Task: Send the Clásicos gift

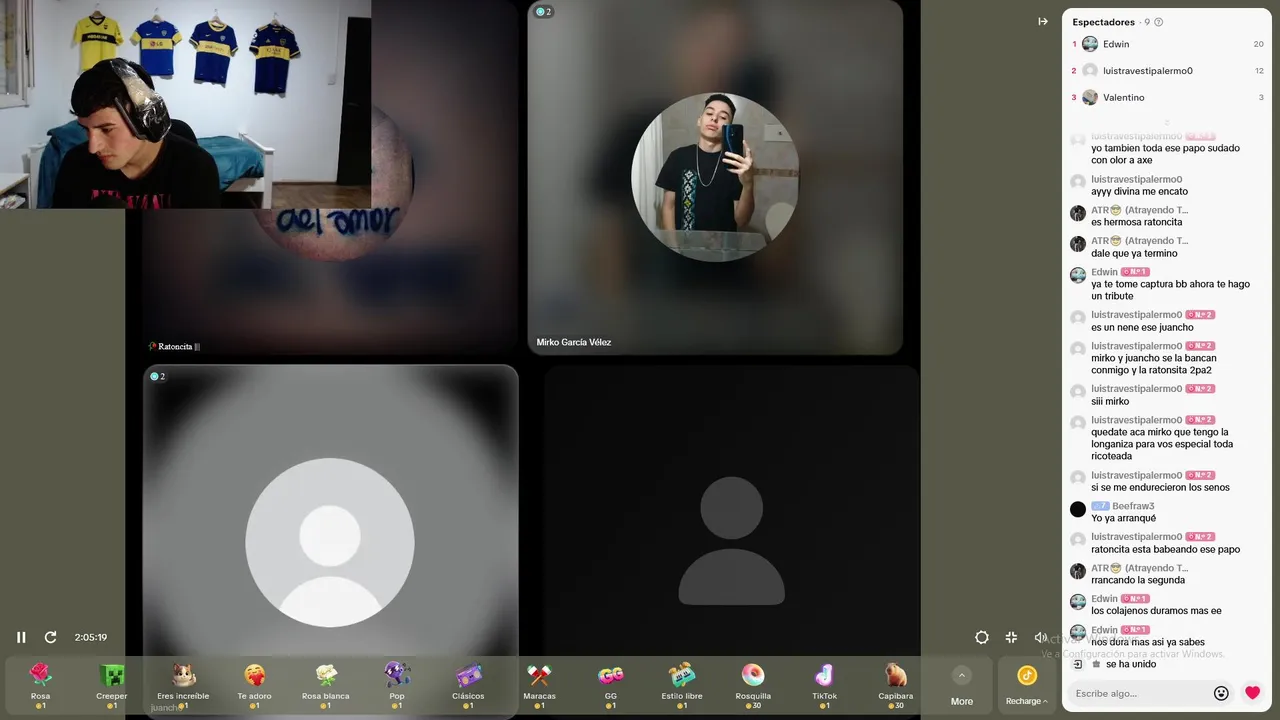Action: 468,686
